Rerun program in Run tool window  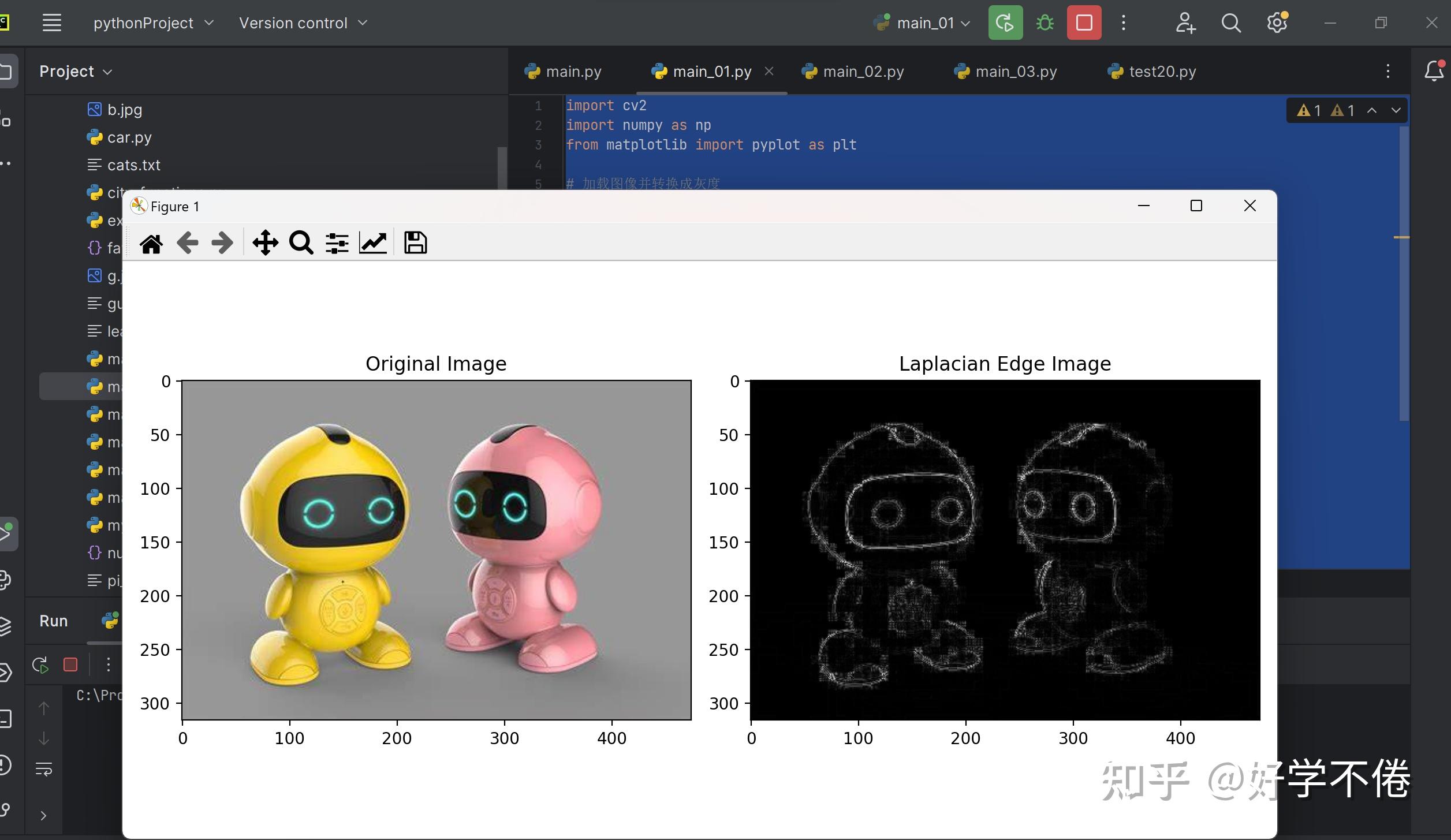pyautogui.click(x=40, y=665)
